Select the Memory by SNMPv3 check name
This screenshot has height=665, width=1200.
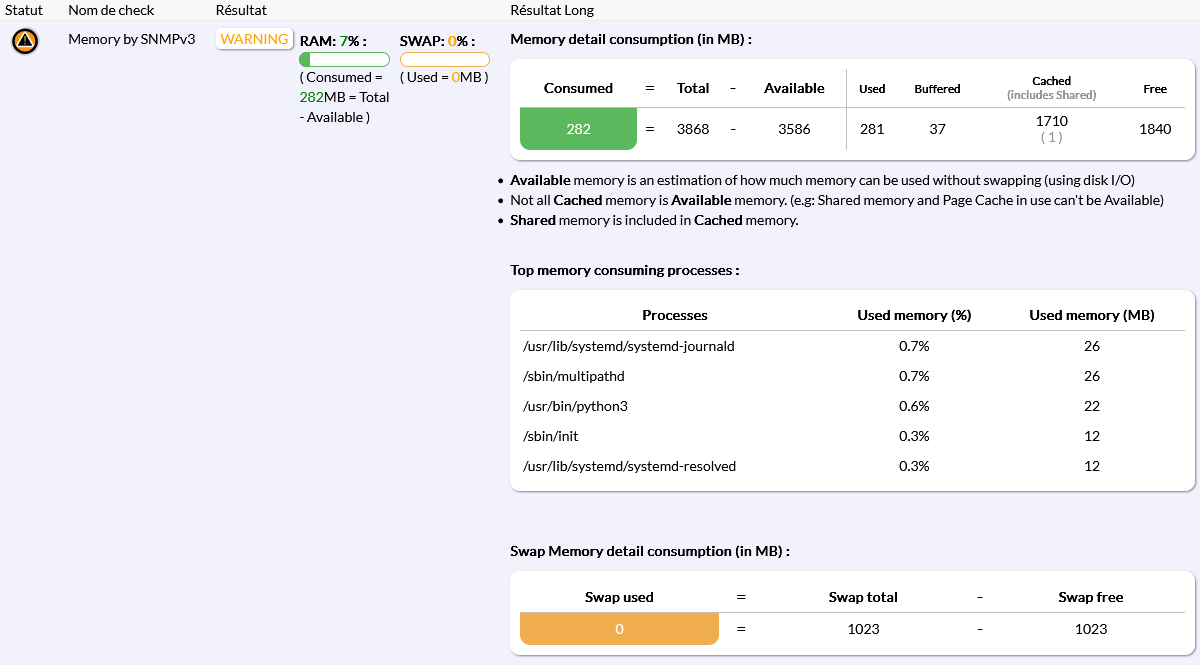[x=131, y=39]
